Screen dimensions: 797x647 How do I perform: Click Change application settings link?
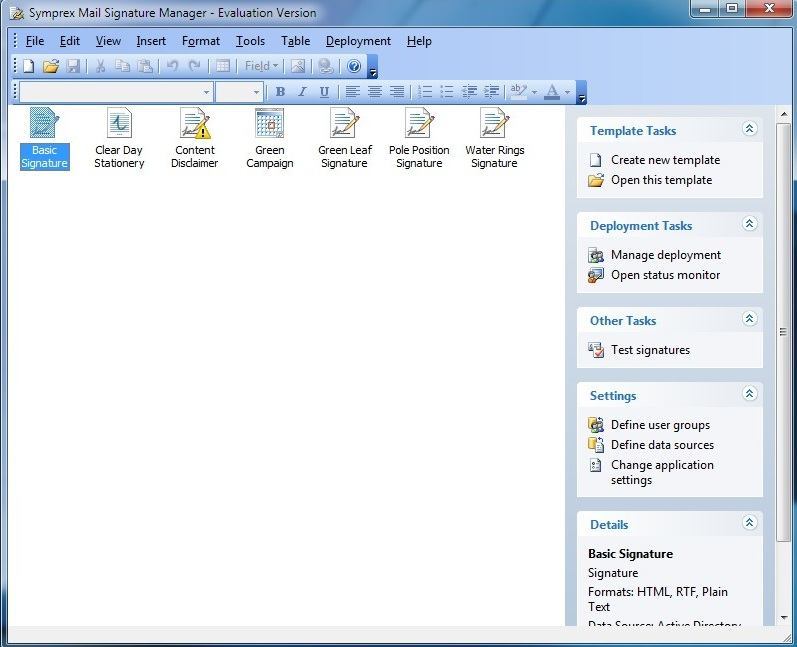pos(662,472)
